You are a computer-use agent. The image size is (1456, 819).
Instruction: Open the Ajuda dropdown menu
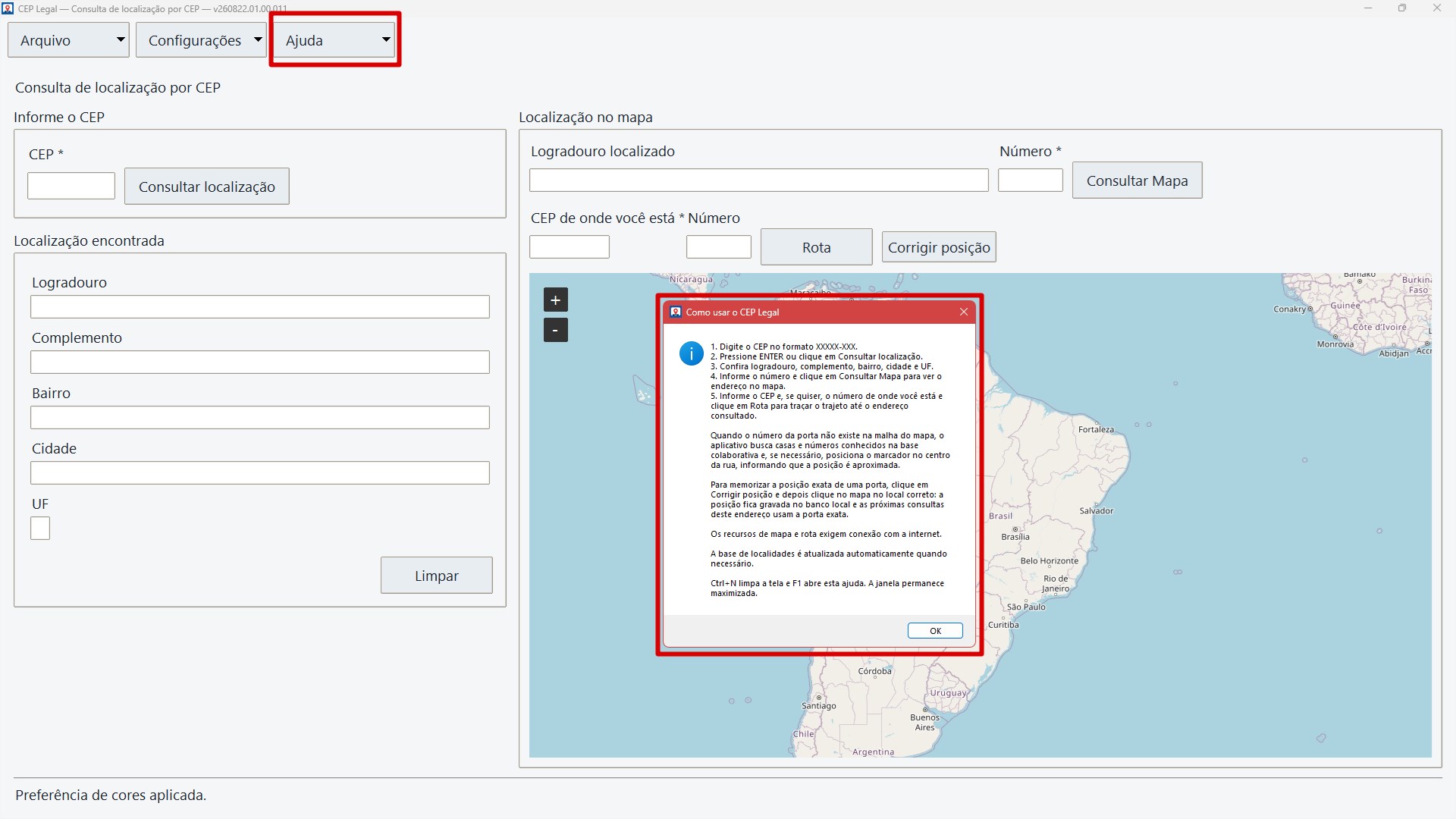(334, 40)
